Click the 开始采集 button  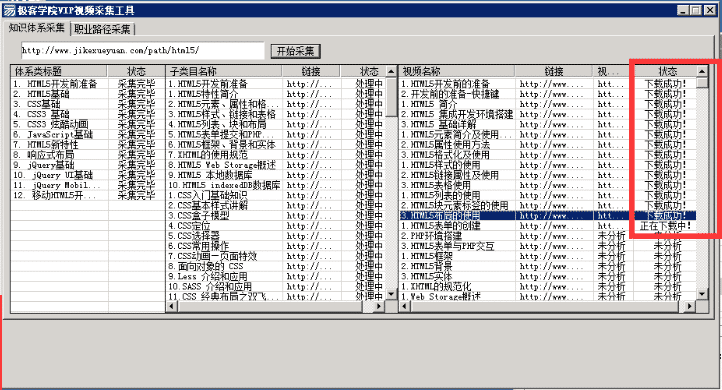click(x=295, y=51)
